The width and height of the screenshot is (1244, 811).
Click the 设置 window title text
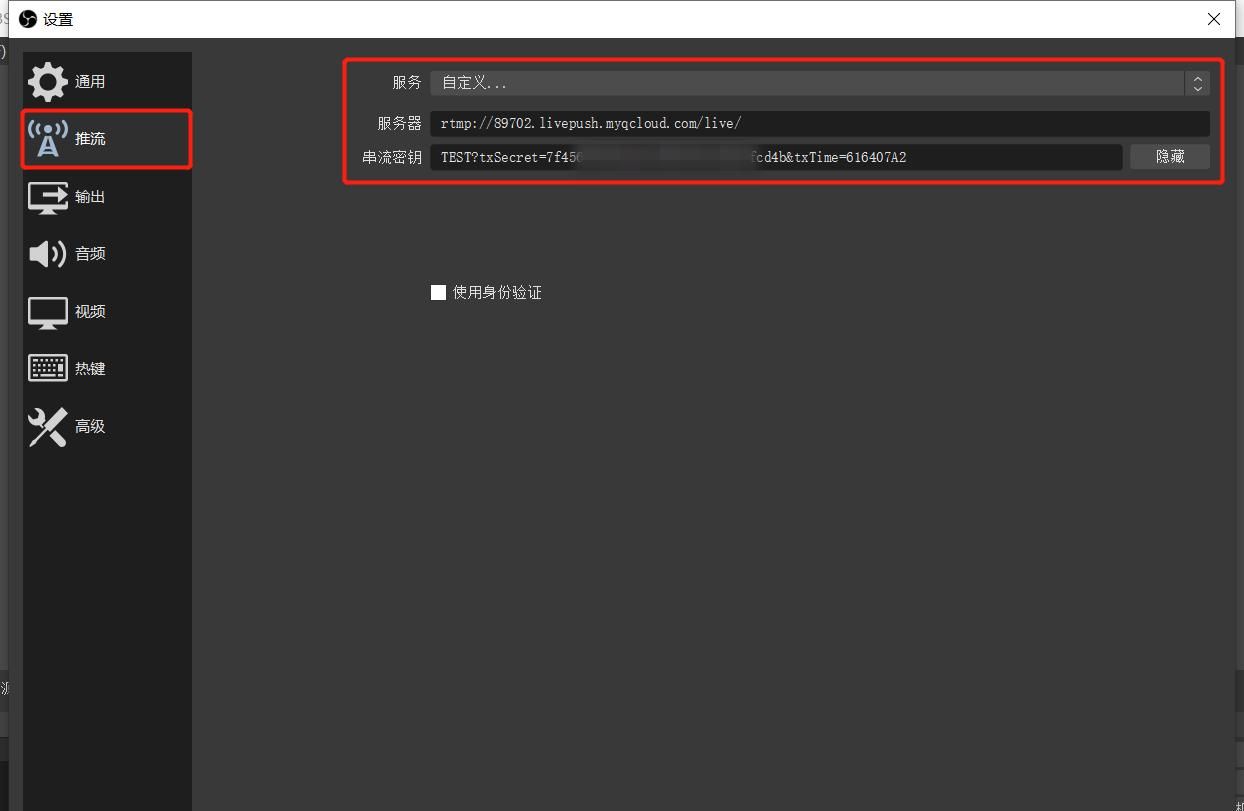[x=58, y=19]
